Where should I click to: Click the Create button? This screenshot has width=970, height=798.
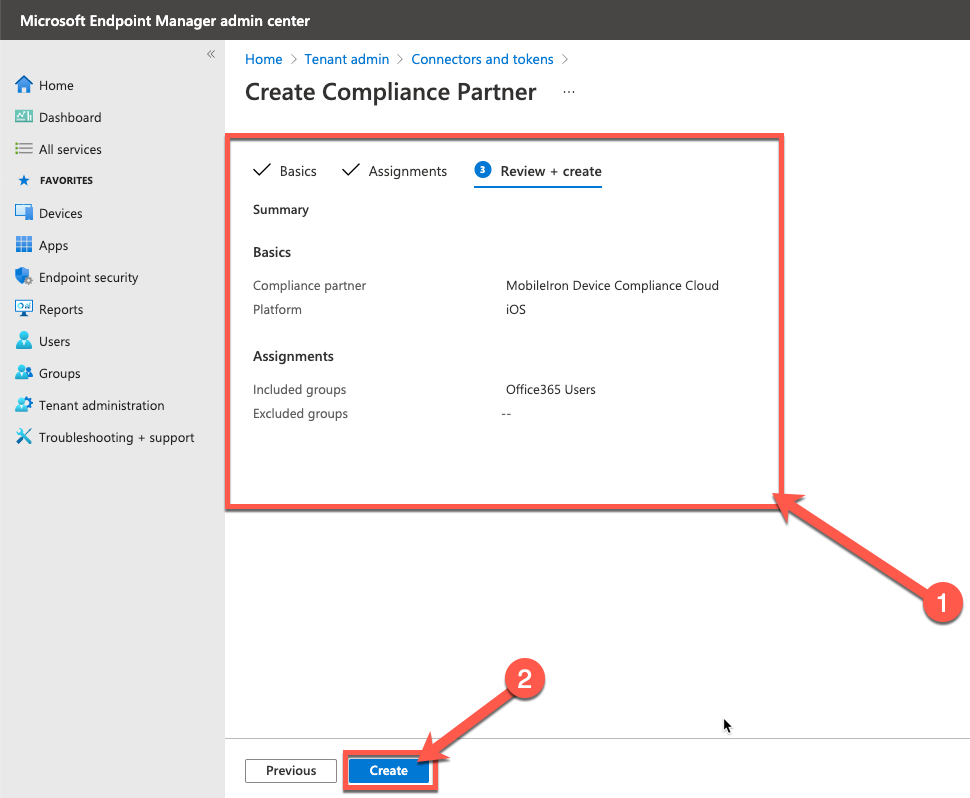tap(388, 770)
